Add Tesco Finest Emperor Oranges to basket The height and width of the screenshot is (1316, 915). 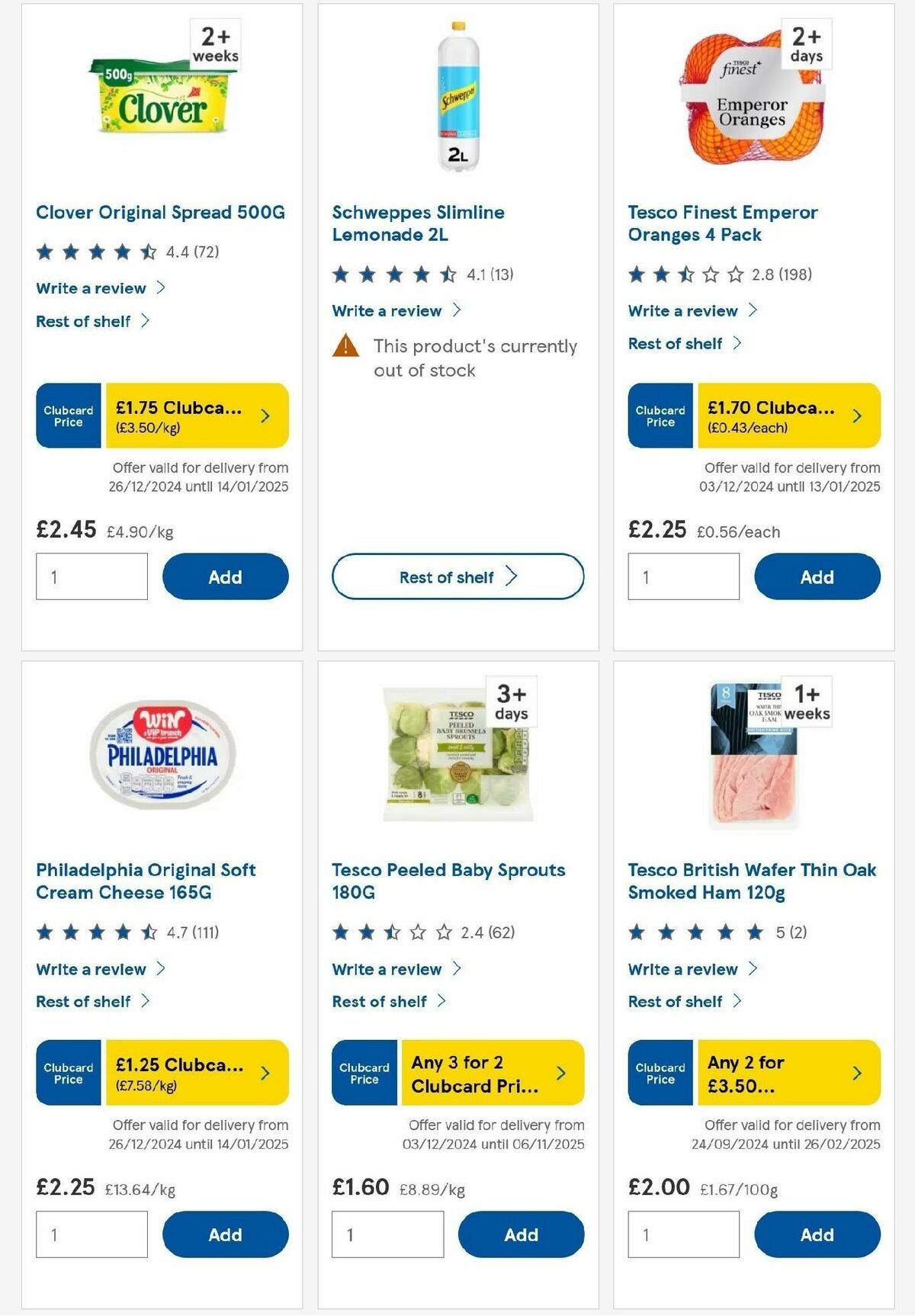[817, 577]
